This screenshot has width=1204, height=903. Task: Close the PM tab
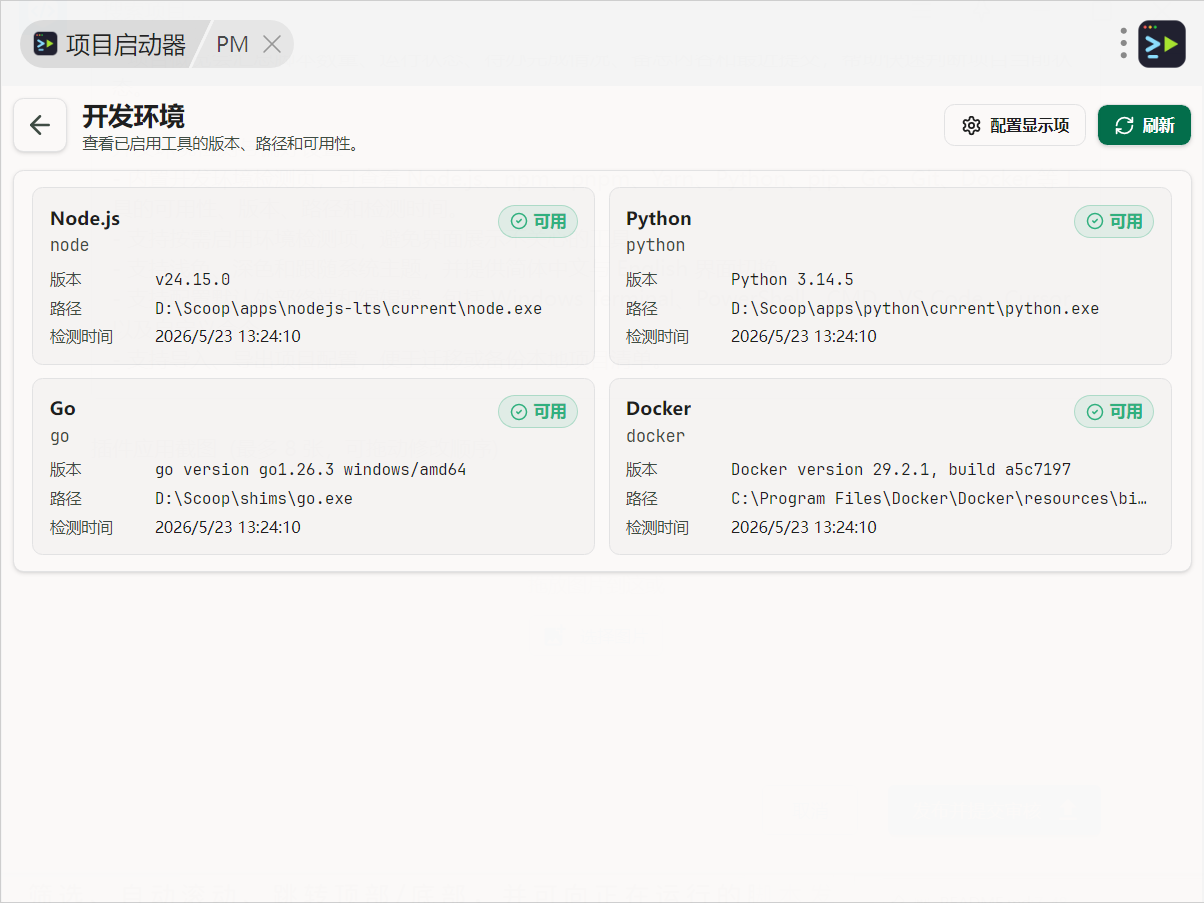[271, 44]
